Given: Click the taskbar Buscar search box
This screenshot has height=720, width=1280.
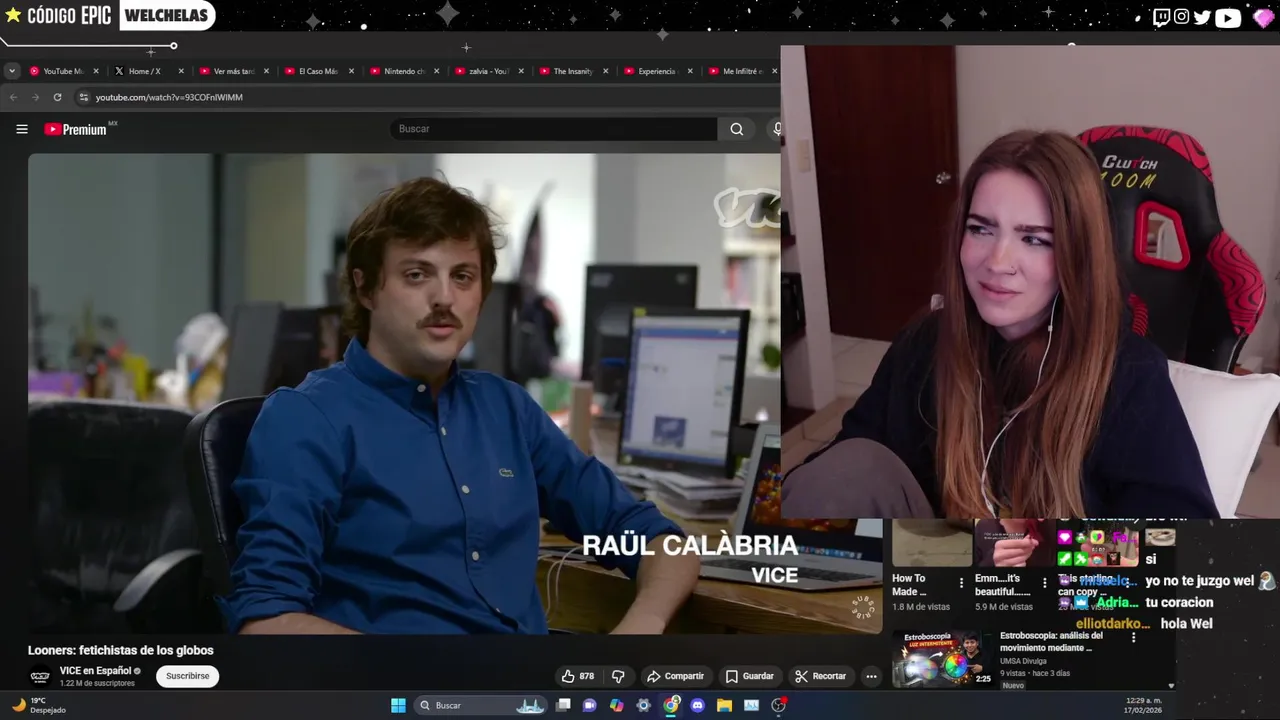Looking at the screenshot, I should coord(481,705).
